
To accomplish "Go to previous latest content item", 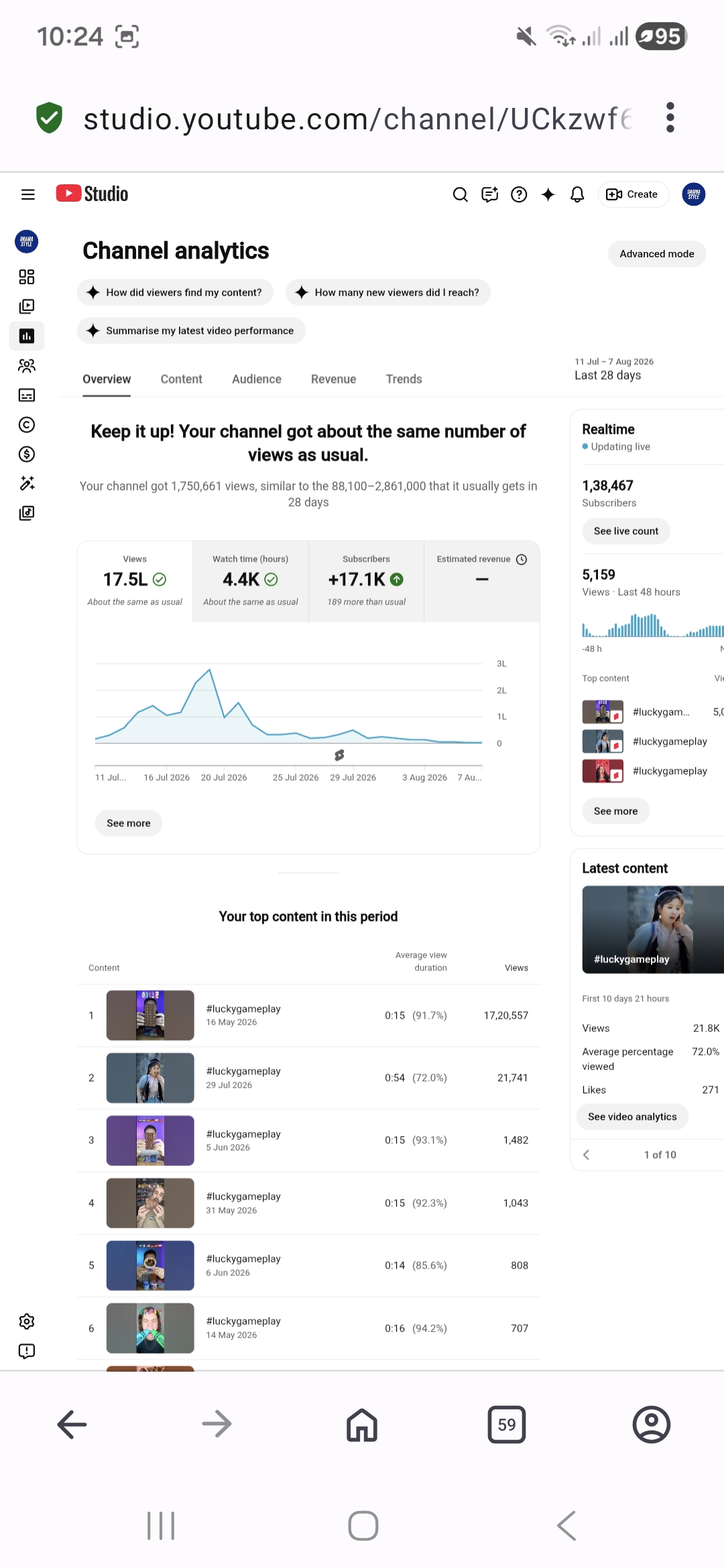I will tap(587, 1155).
